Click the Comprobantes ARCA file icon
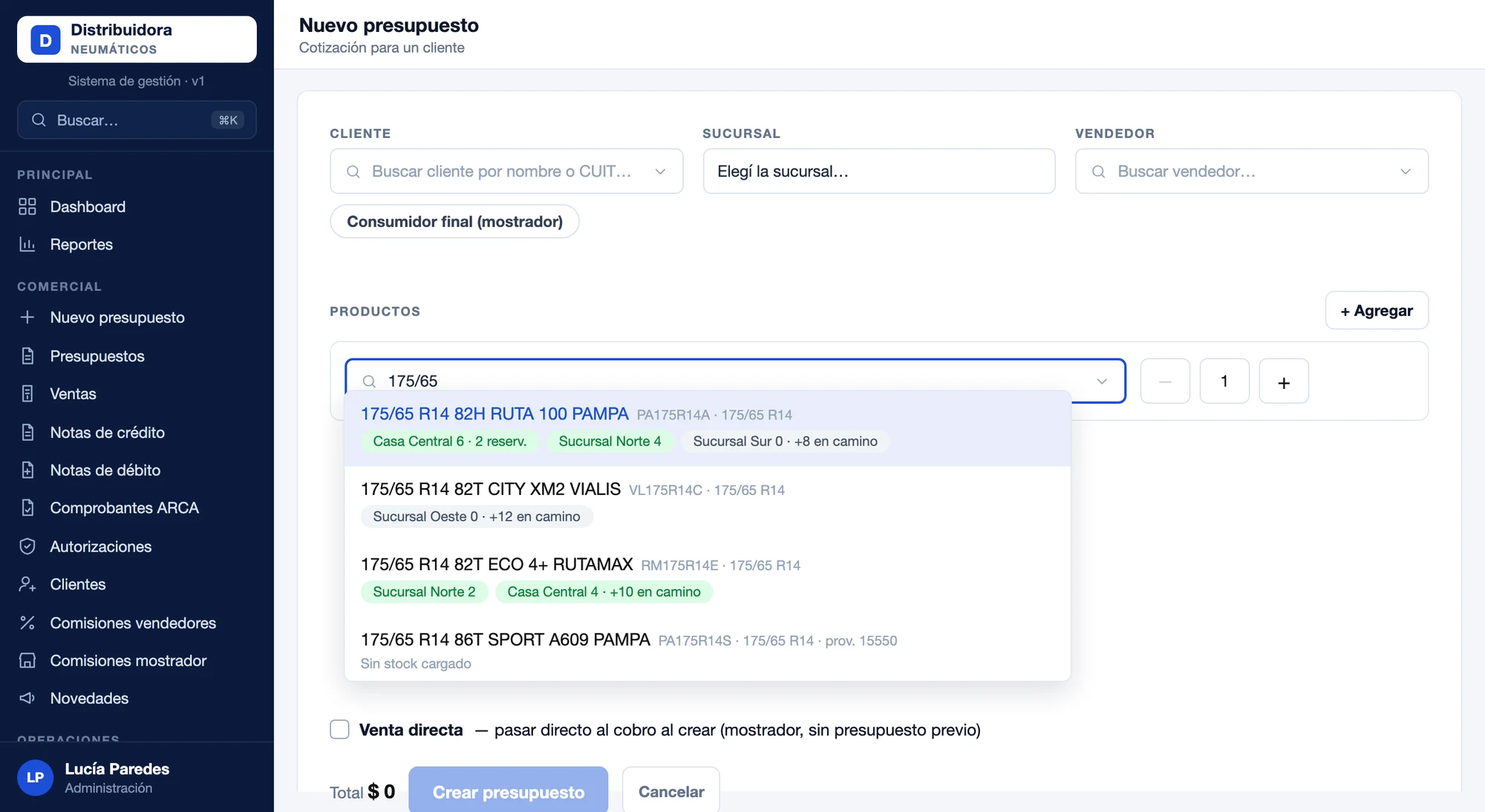The height and width of the screenshot is (812, 1485). coord(27,508)
